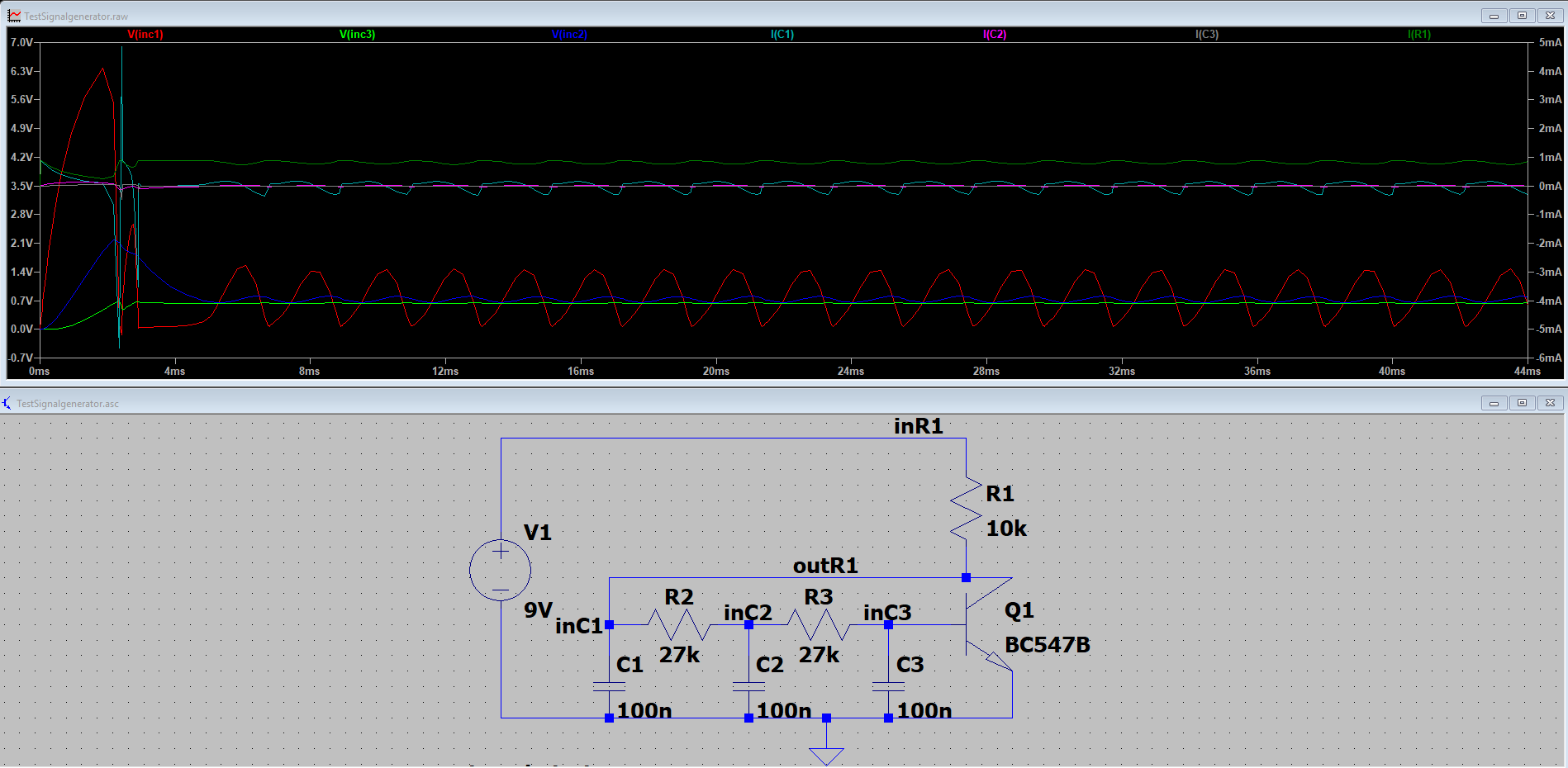
Task: Select the I(R1) trace label
Action: [1419, 35]
